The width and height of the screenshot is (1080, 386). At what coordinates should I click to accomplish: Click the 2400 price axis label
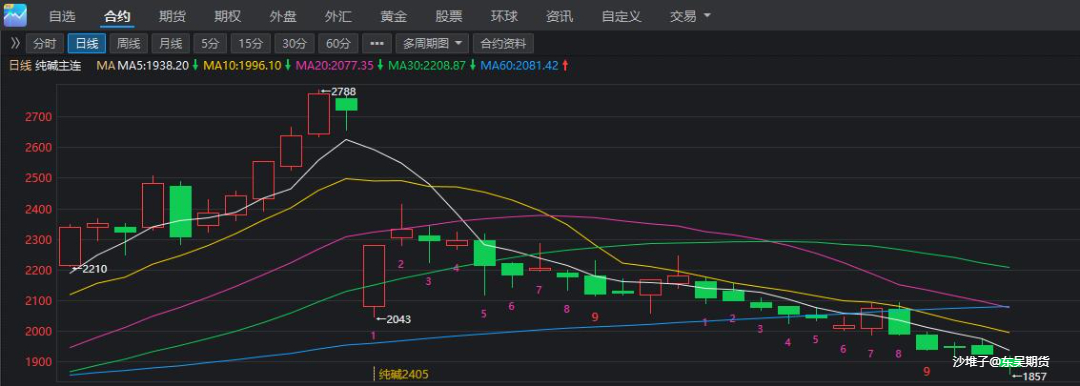click(x=40, y=209)
